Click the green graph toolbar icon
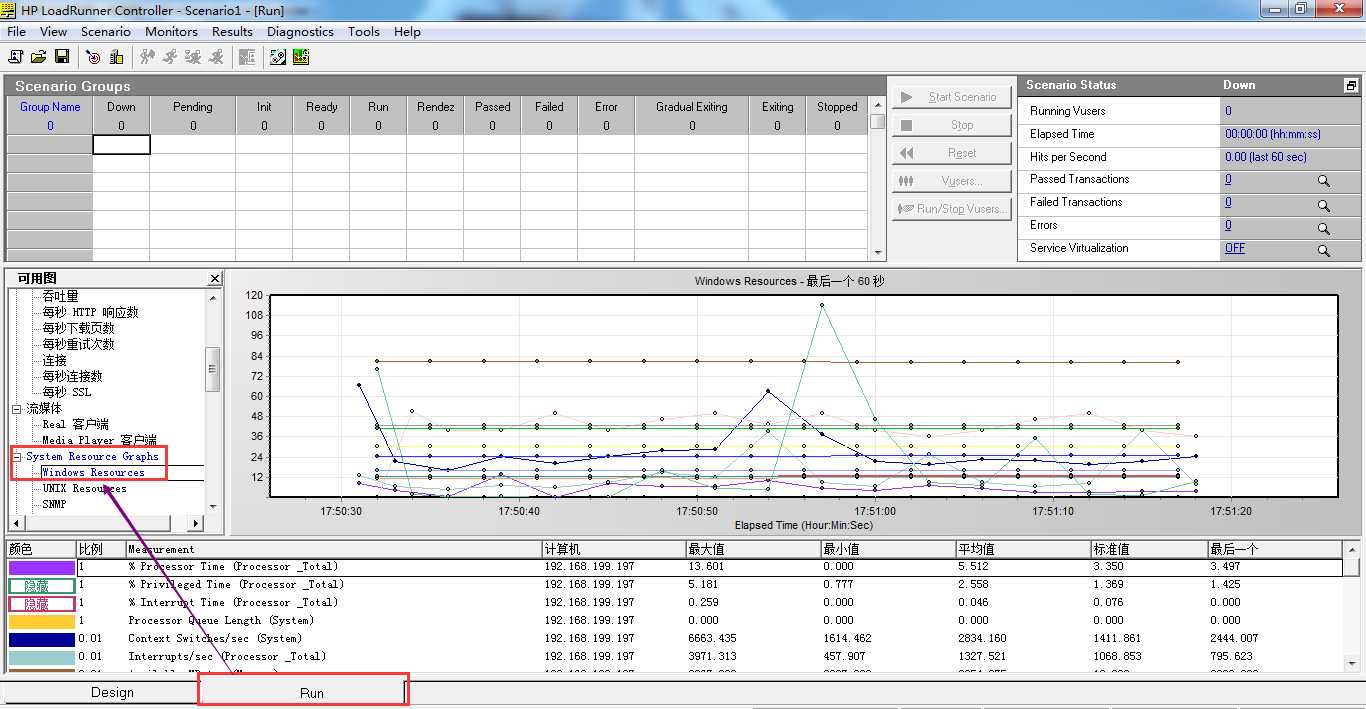The image size is (1366, 709). (300, 57)
